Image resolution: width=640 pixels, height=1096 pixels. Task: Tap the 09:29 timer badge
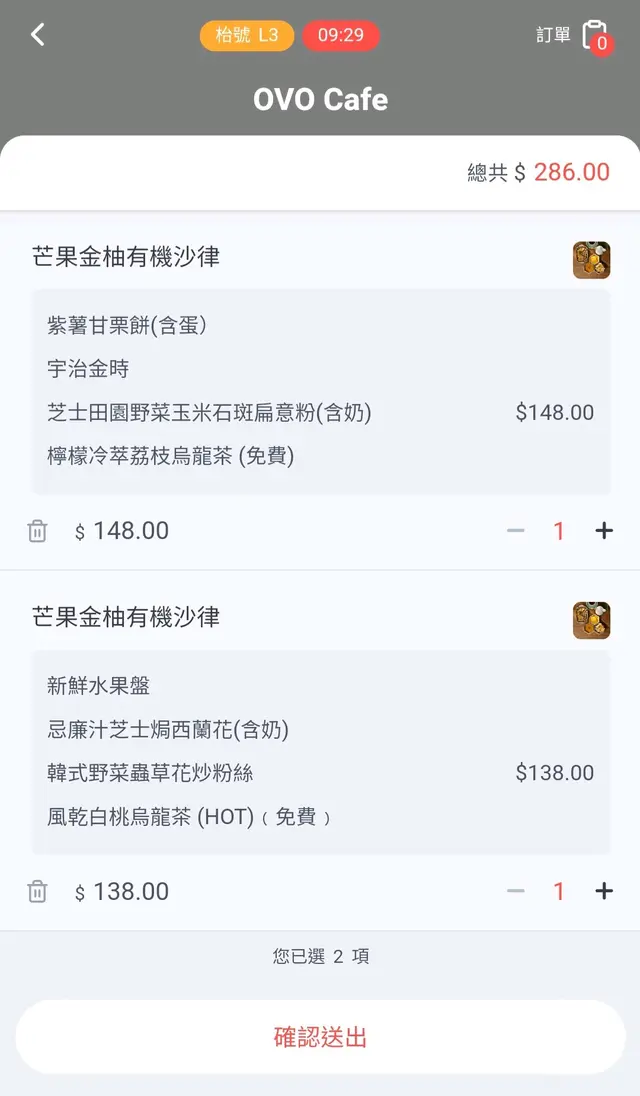pos(341,36)
